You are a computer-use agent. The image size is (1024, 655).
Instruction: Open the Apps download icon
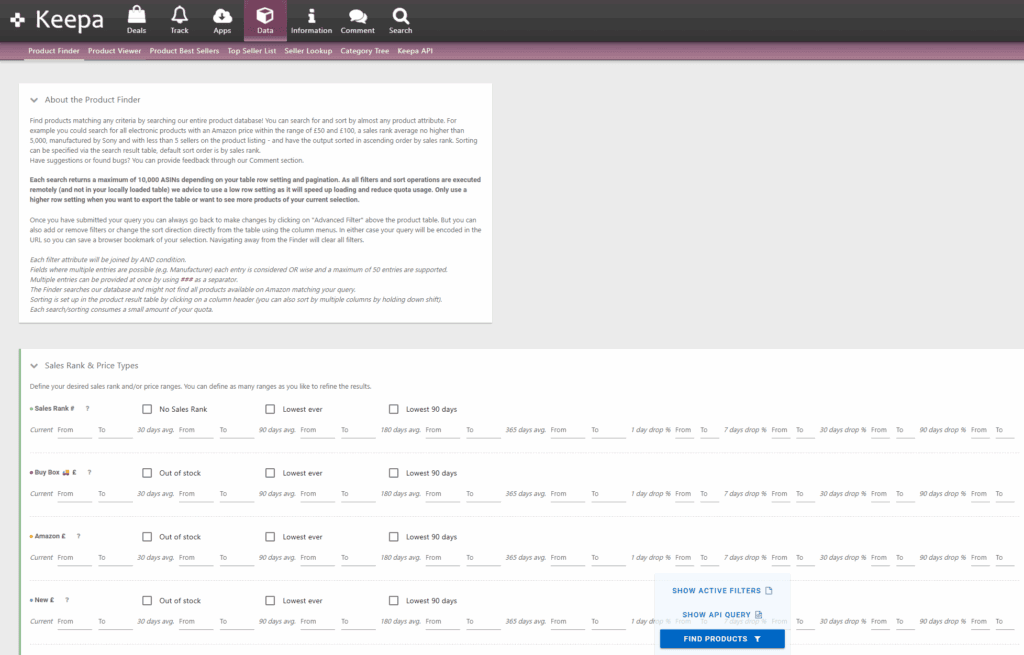click(222, 20)
